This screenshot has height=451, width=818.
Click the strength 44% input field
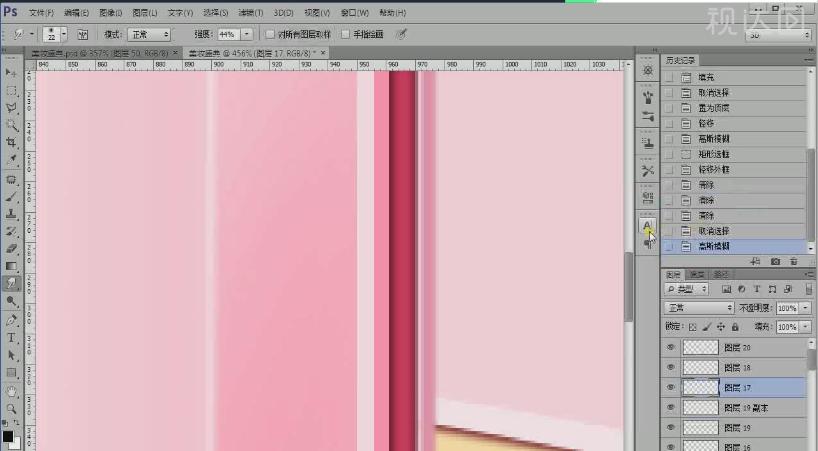pos(229,34)
